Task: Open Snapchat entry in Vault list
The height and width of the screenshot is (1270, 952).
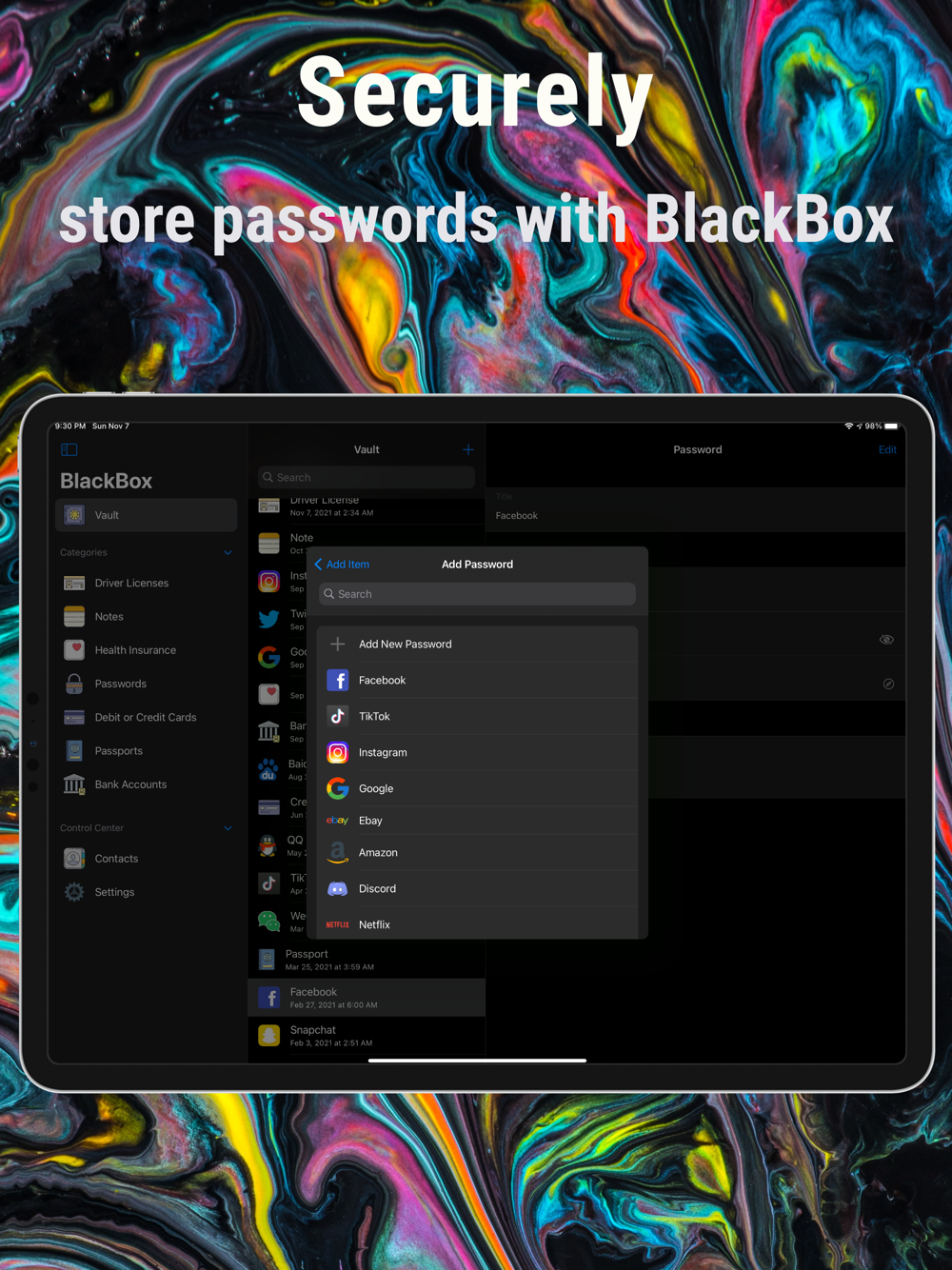Action: (367, 1036)
